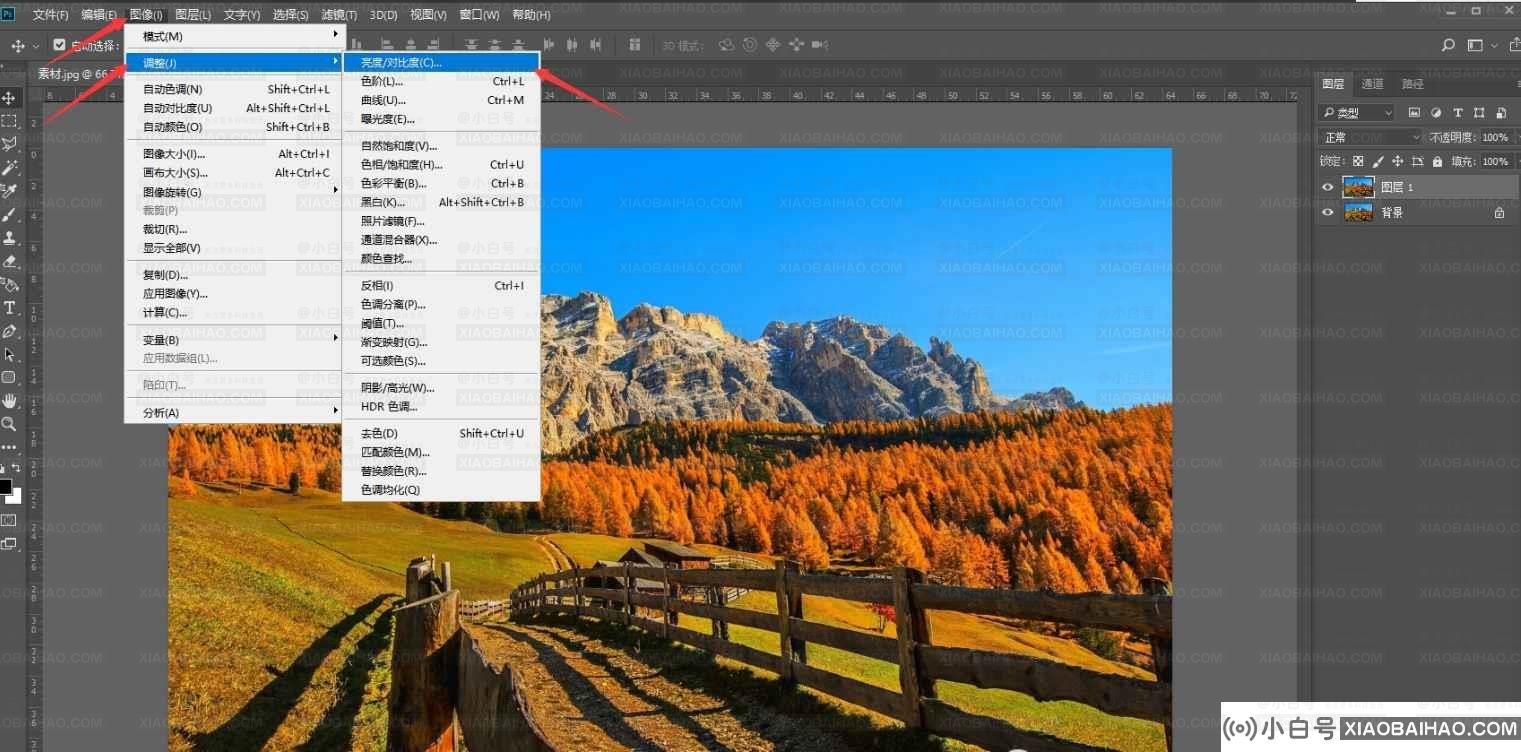Click the search magnifier in options bar
Viewport: 1521px width, 752px height.
click(x=1448, y=45)
